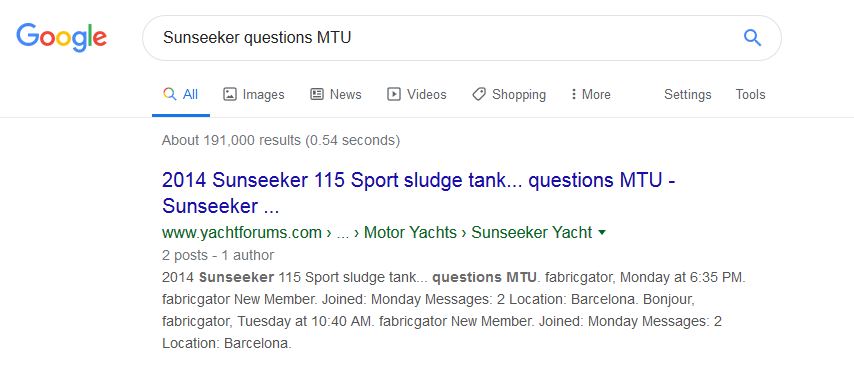Switch to the Images results tab label

point(264,94)
